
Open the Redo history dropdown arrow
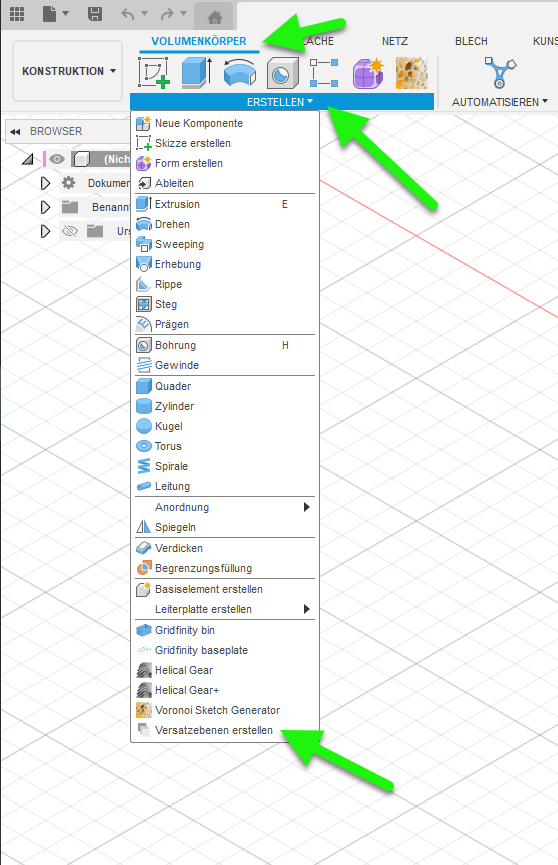click(183, 13)
